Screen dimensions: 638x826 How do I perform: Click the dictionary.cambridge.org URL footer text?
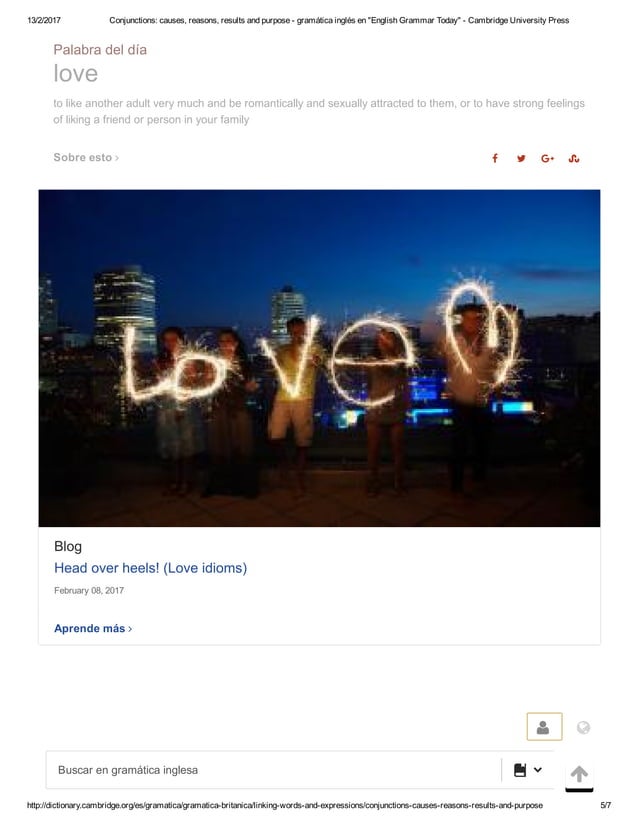coord(284,805)
